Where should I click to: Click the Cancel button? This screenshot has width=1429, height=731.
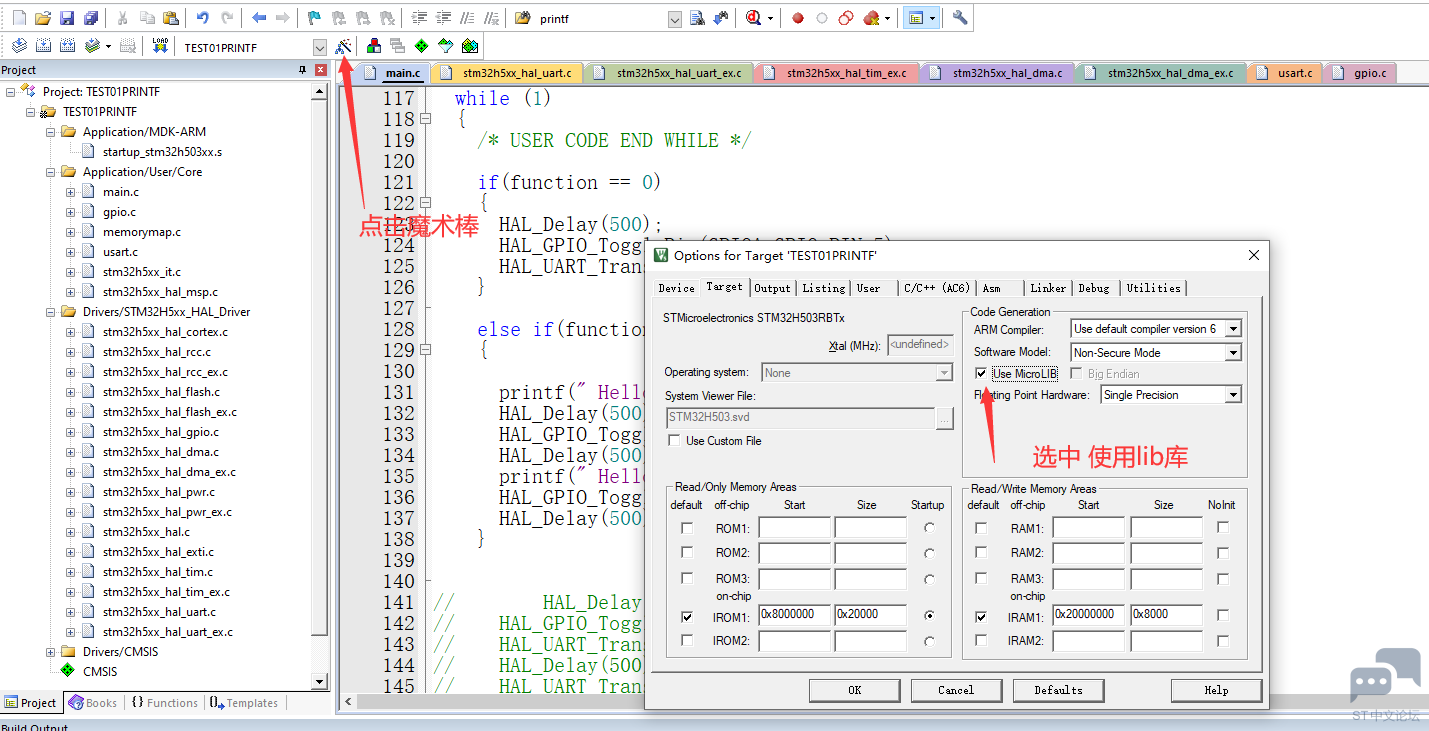(x=956, y=690)
